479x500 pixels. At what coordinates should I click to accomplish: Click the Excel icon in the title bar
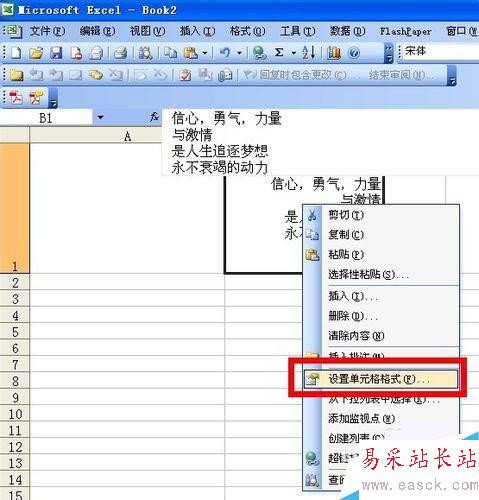7,9
